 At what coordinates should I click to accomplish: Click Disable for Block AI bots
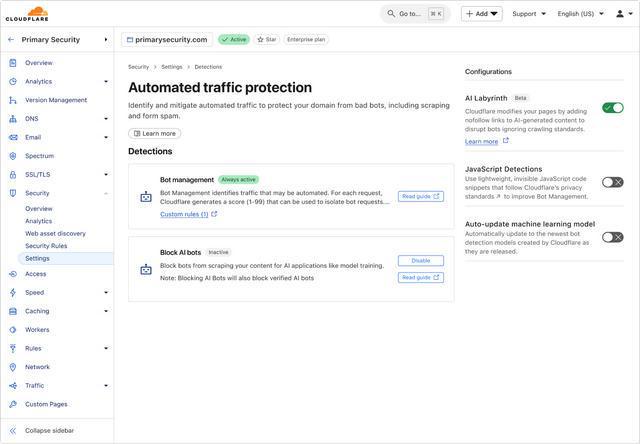pyautogui.click(x=420, y=260)
